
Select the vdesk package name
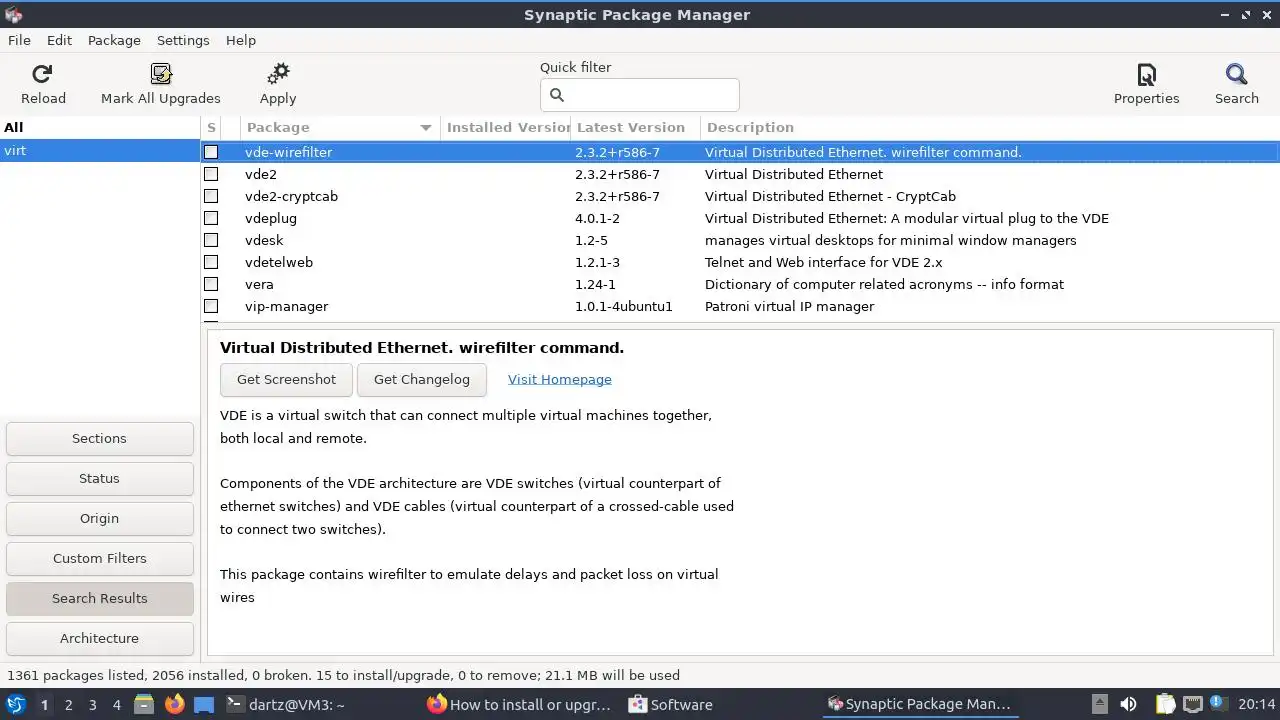click(x=264, y=240)
